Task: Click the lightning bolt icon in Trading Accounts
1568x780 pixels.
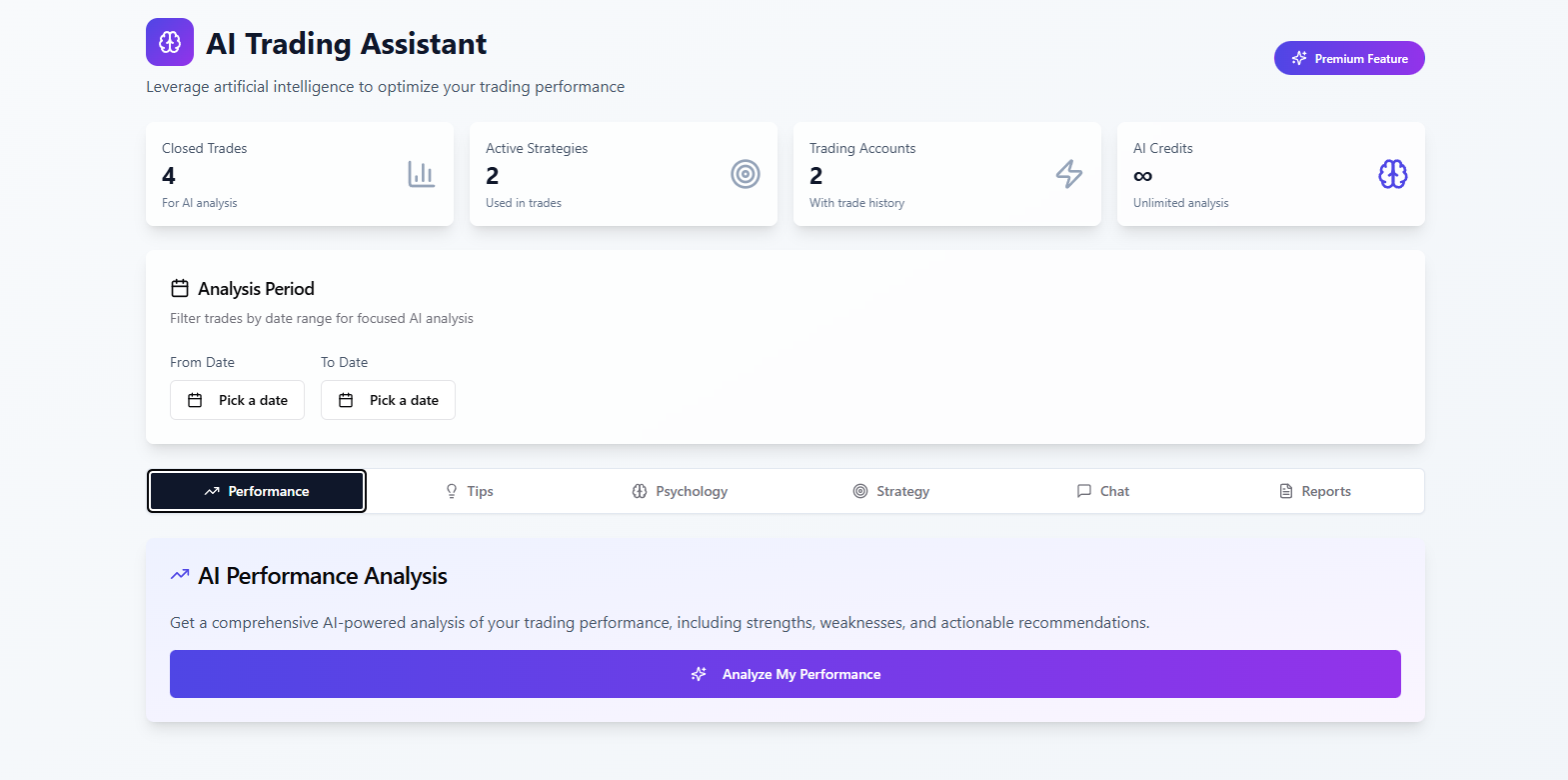Action: (1068, 174)
